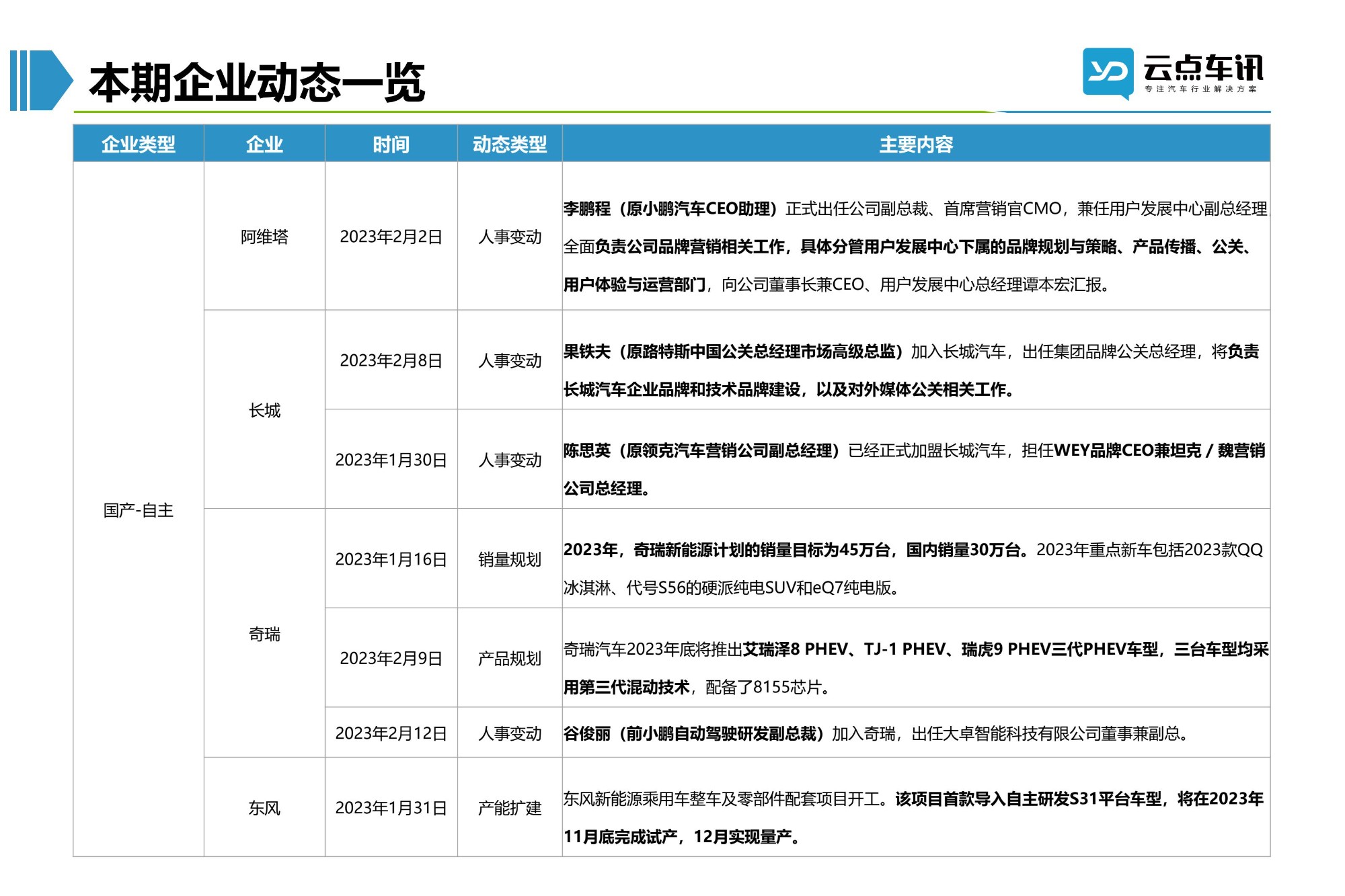Screen dimensions: 1345x896
Task: Select the slide title 本期企业动态一览
Action: coord(257,83)
